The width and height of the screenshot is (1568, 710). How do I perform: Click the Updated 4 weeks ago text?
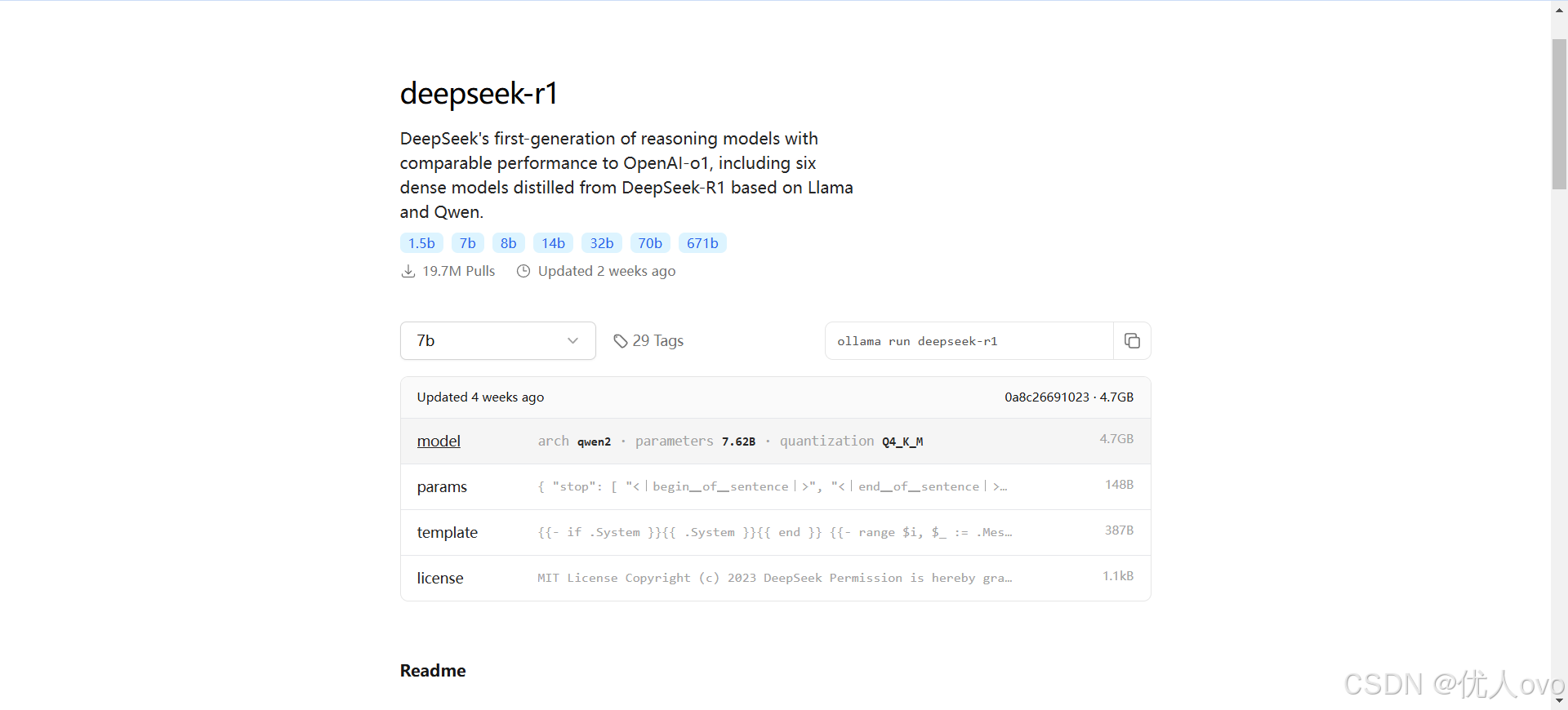pyautogui.click(x=480, y=397)
